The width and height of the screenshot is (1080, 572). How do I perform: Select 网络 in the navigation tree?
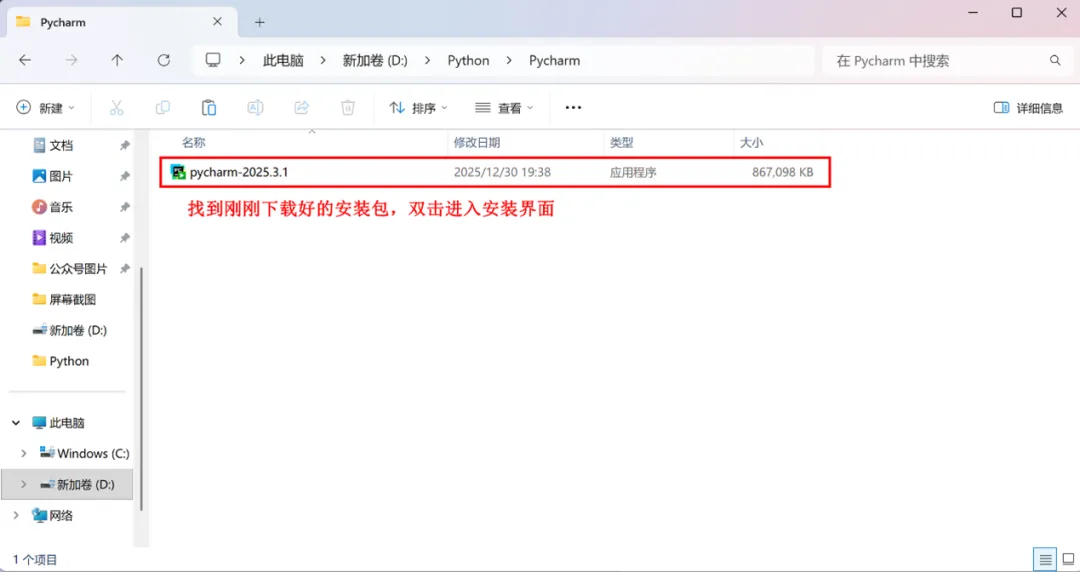53,515
